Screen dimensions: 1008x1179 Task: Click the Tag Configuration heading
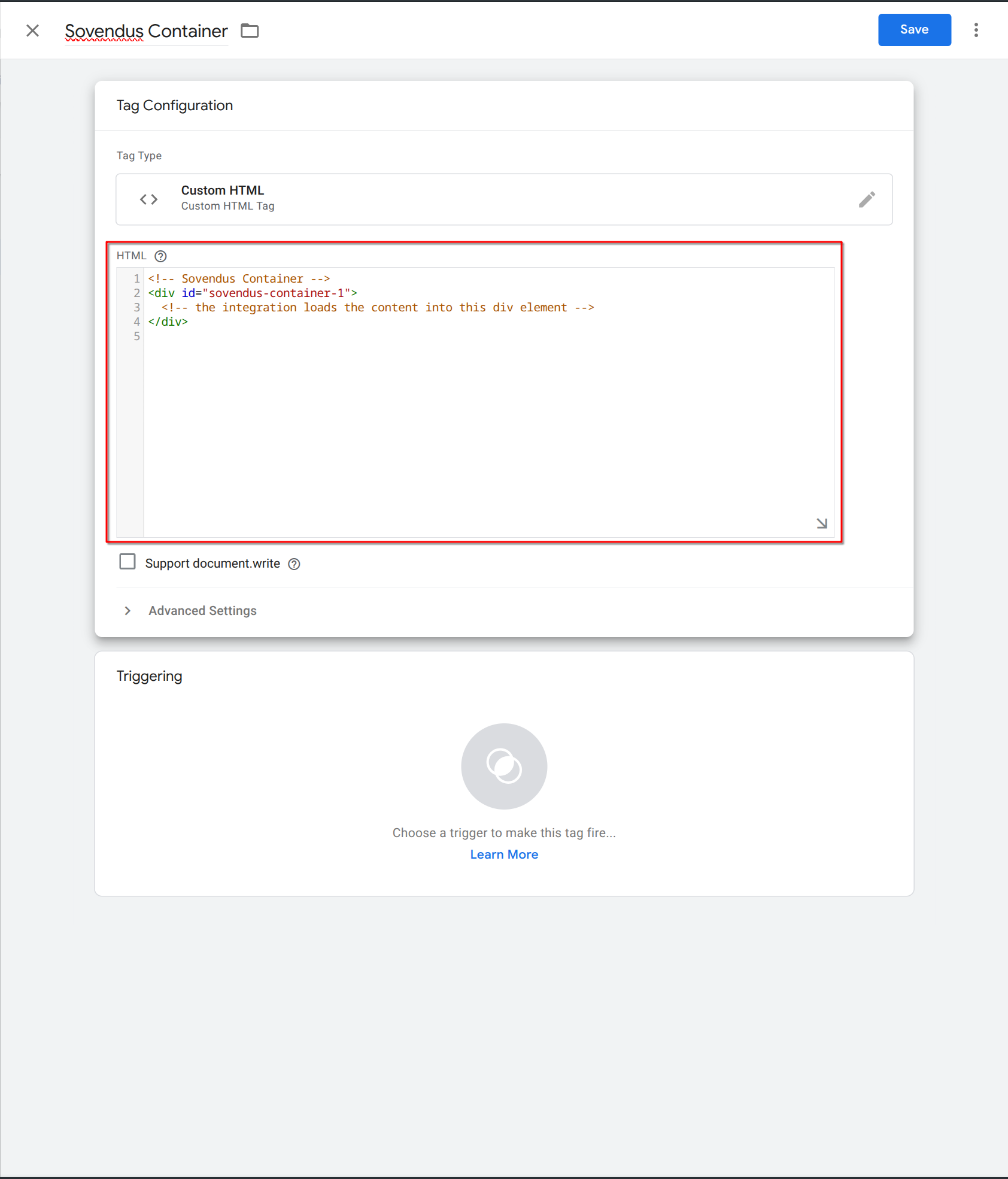pos(175,105)
